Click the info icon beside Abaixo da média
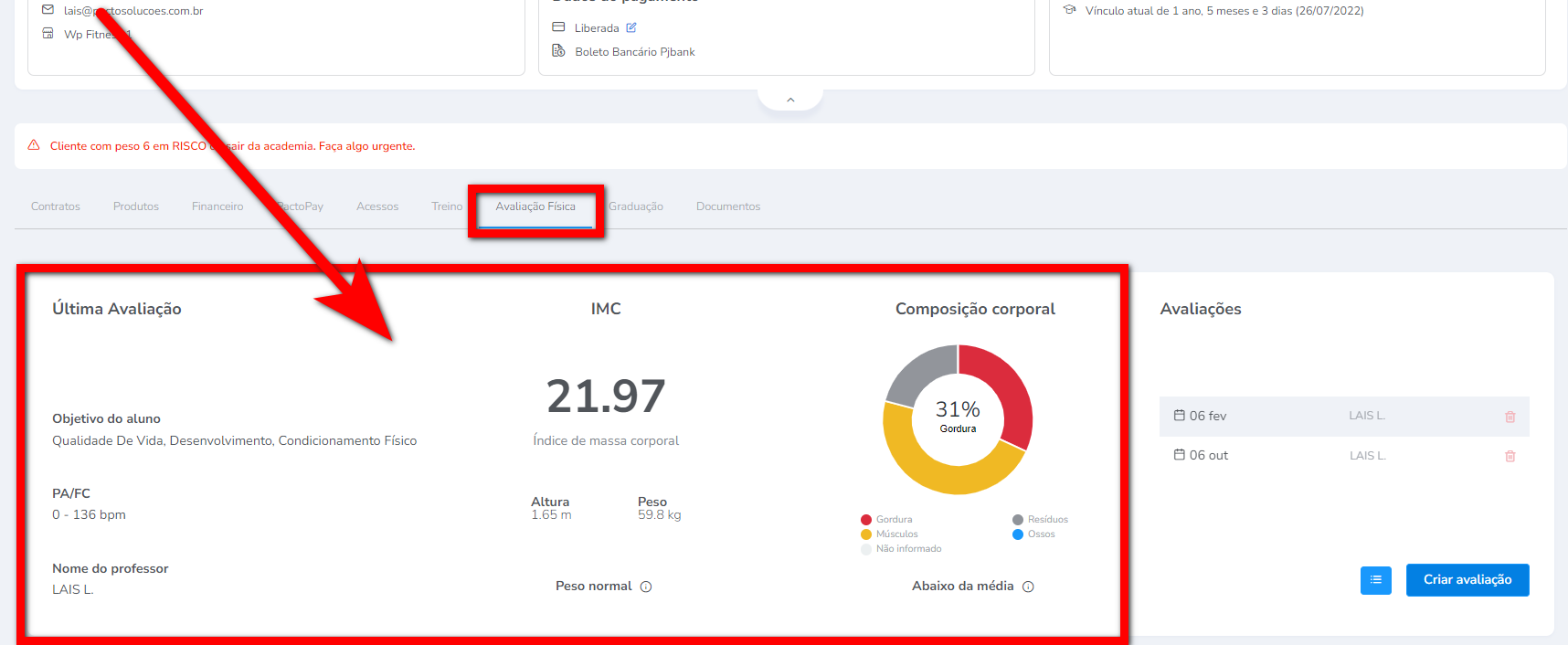This screenshot has width=1568, height=645. coord(1028,587)
